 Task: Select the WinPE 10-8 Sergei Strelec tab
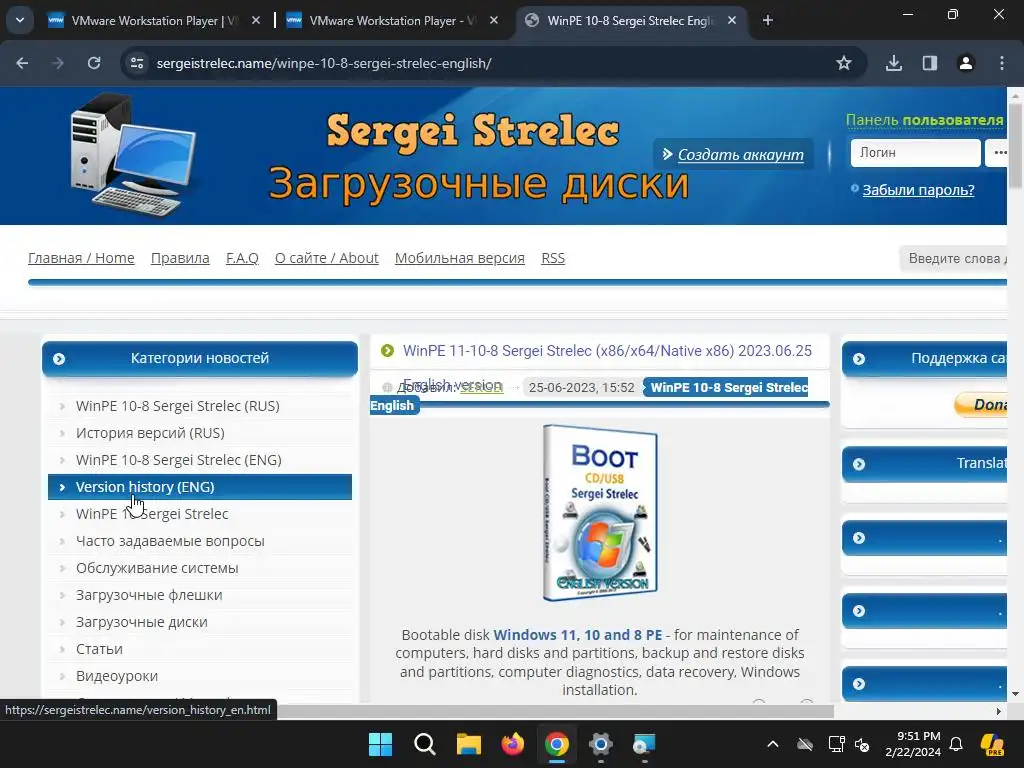[x=631, y=21]
